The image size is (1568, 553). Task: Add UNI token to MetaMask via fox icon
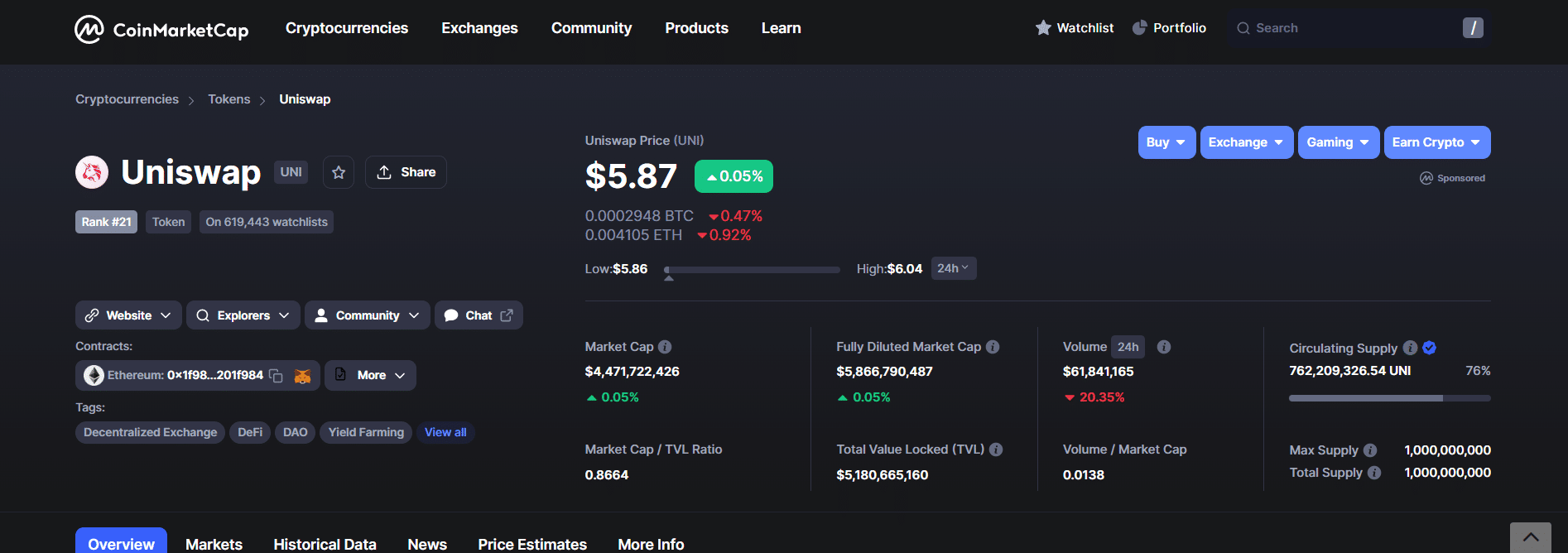point(303,376)
